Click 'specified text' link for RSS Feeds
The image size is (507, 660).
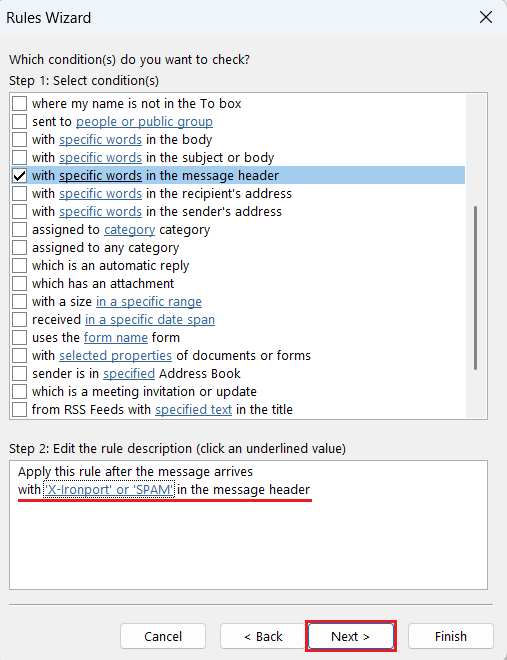point(194,410)
